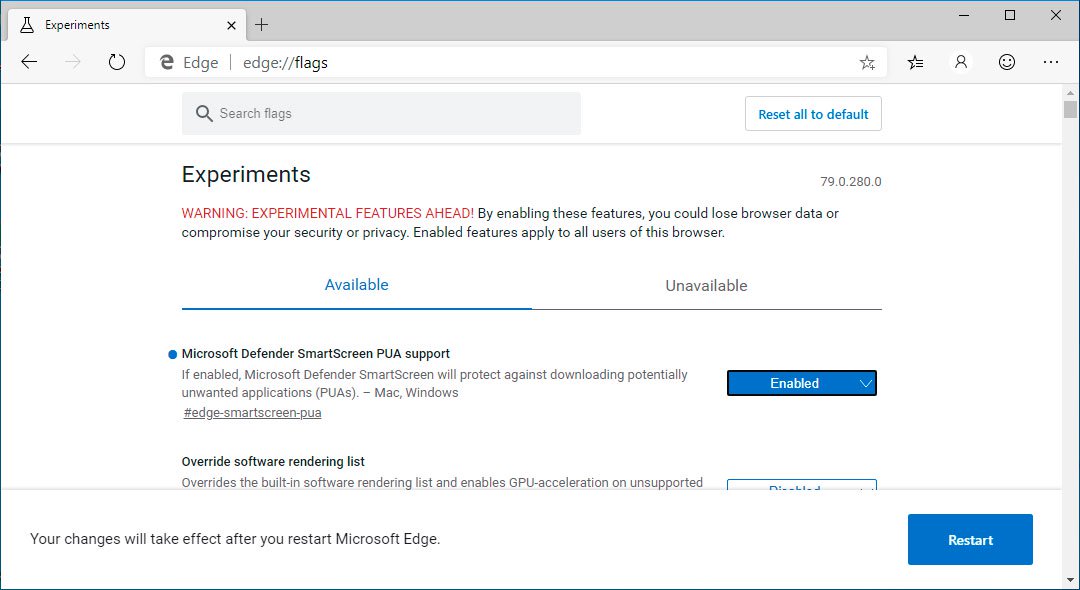
Task: Expand Override software rendering list dropdown
Action: [x=801, y=487]
